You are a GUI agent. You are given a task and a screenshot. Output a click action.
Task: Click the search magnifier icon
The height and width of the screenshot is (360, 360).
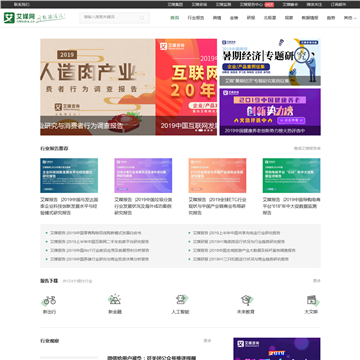coord(142,18)
